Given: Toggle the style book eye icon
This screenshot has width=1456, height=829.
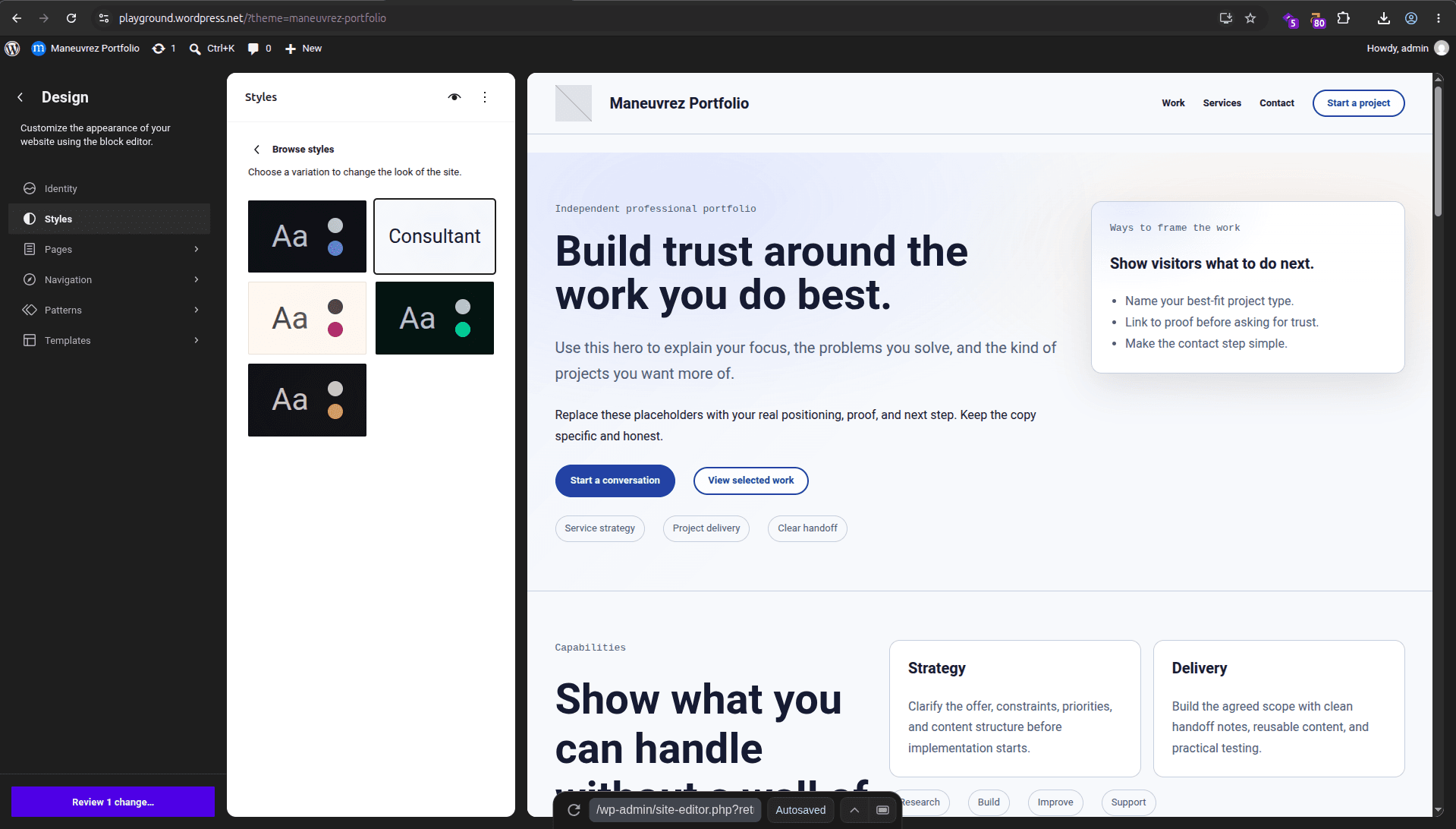Looking at the screenshot, I should (454, 97).
